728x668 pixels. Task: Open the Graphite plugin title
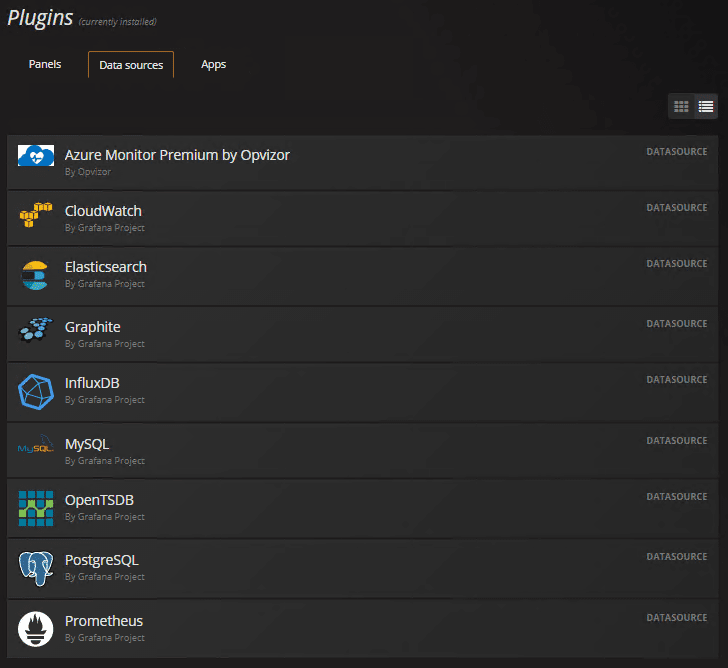click(93, 327)
